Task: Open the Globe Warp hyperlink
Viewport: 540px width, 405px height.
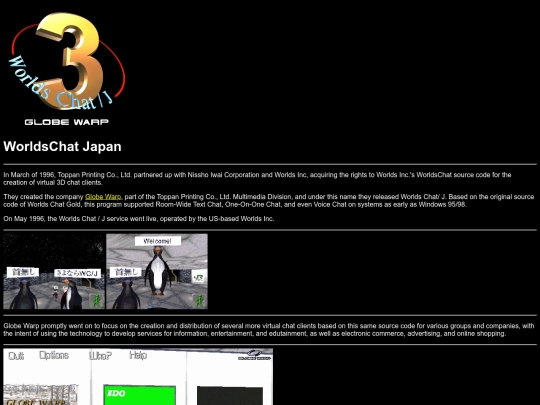Action: [103, 197]
